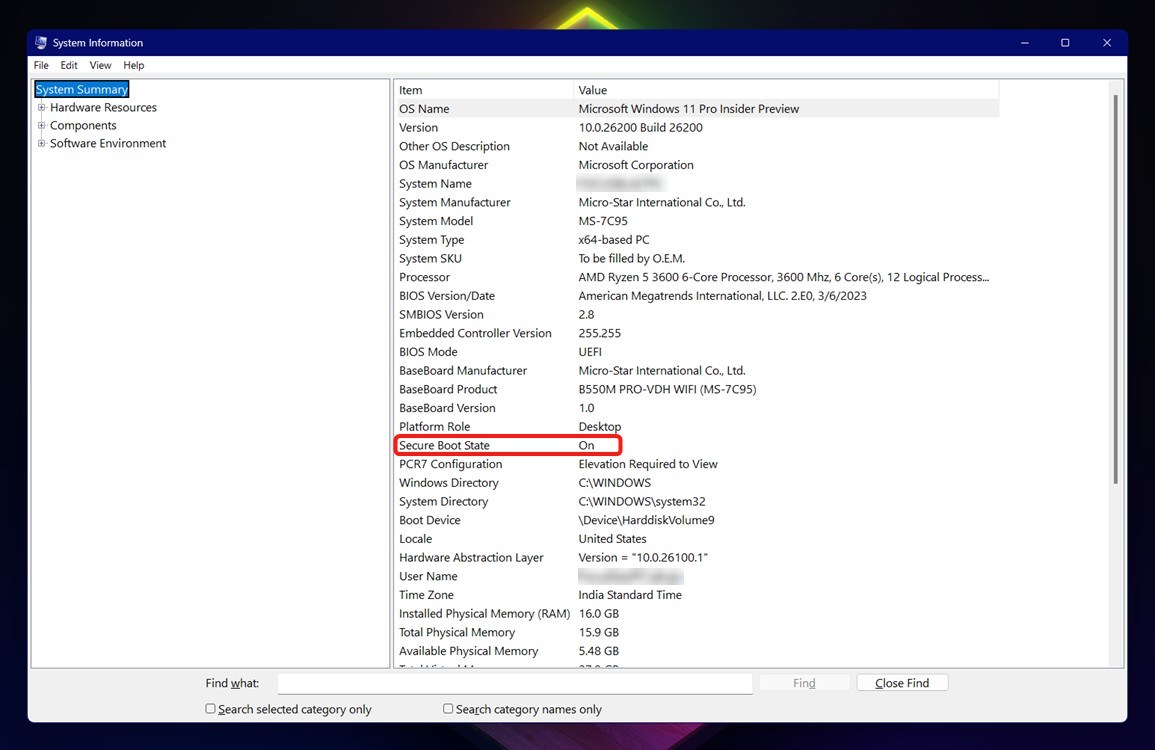Enable Search category names only
Screen dimensions: 1155x750
(x=448, y=708)
